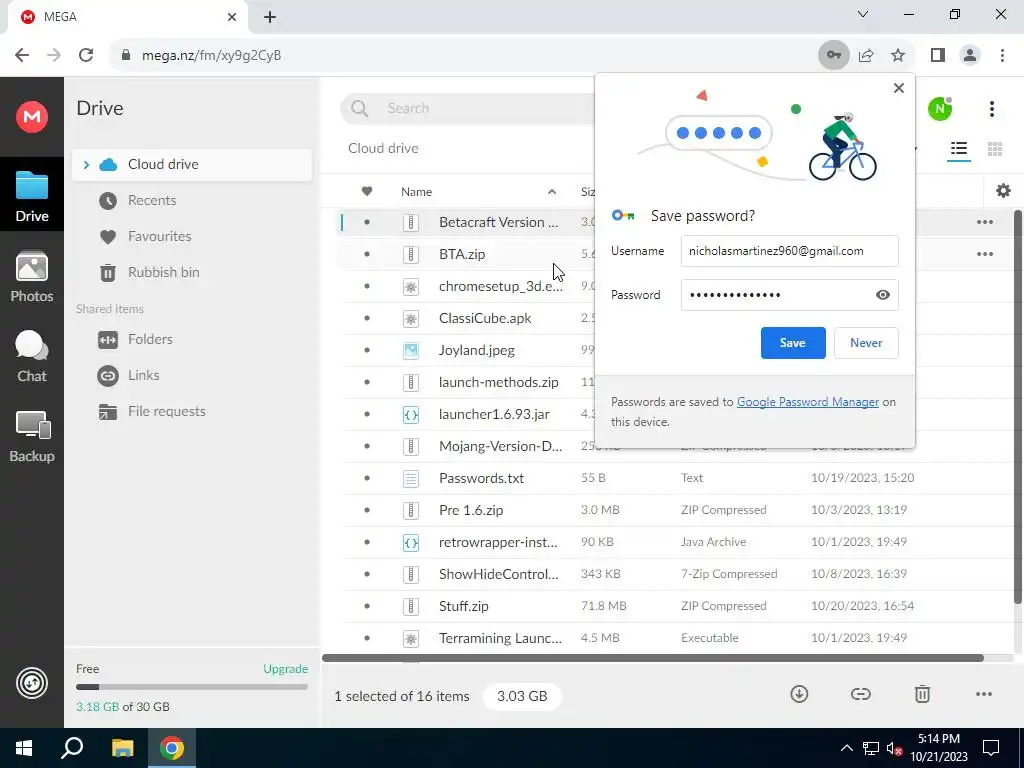The width and height of the screenshot is (1024, 768).
Task: Click the Cloud drive breadcrumb
Action: (x=383, y=148)
